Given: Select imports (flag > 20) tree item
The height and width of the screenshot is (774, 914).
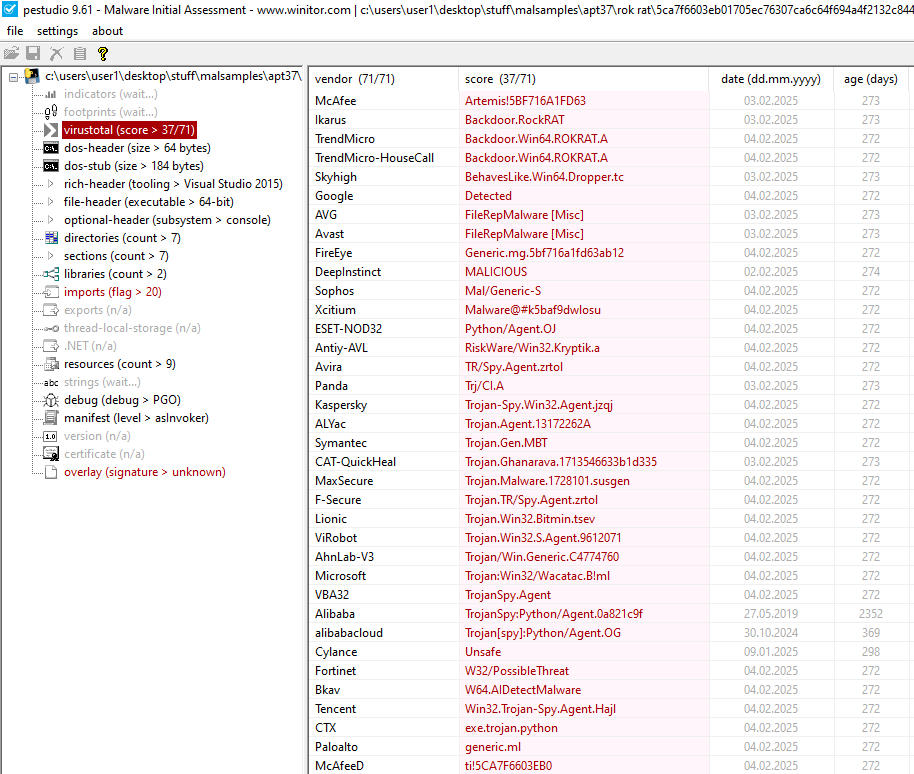Looking at the screenshot, I should pos(113,292).
